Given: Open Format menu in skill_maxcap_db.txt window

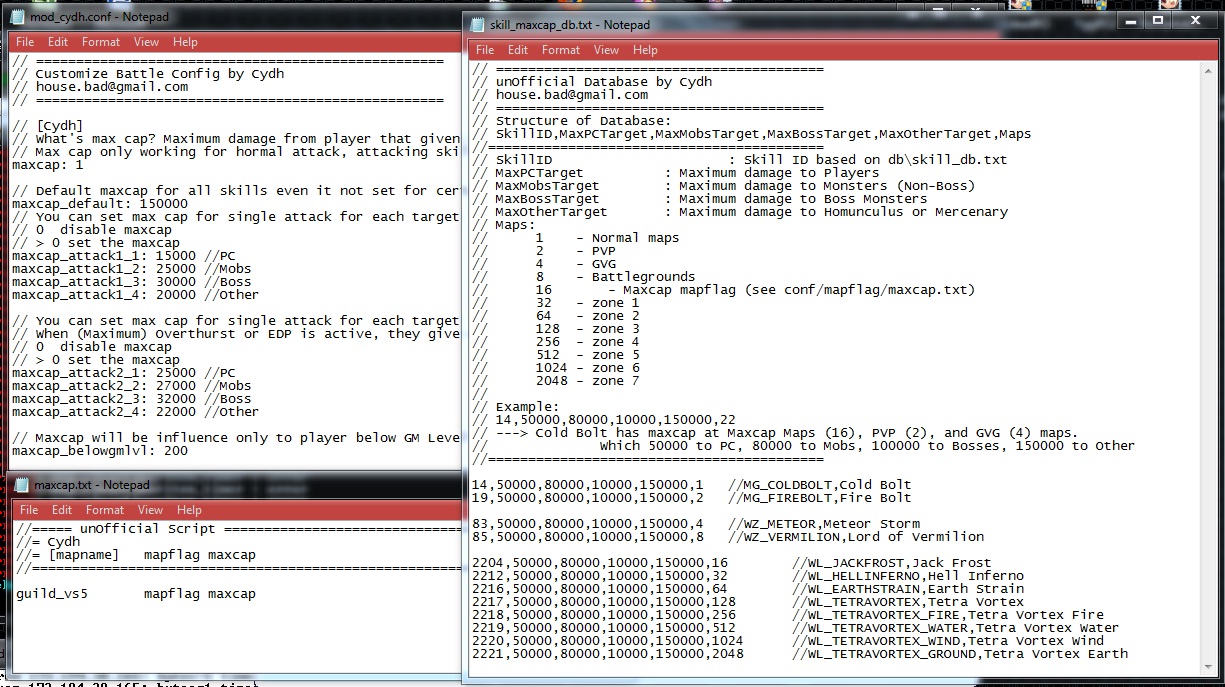Looking at the screenshot, I should 561,50.
